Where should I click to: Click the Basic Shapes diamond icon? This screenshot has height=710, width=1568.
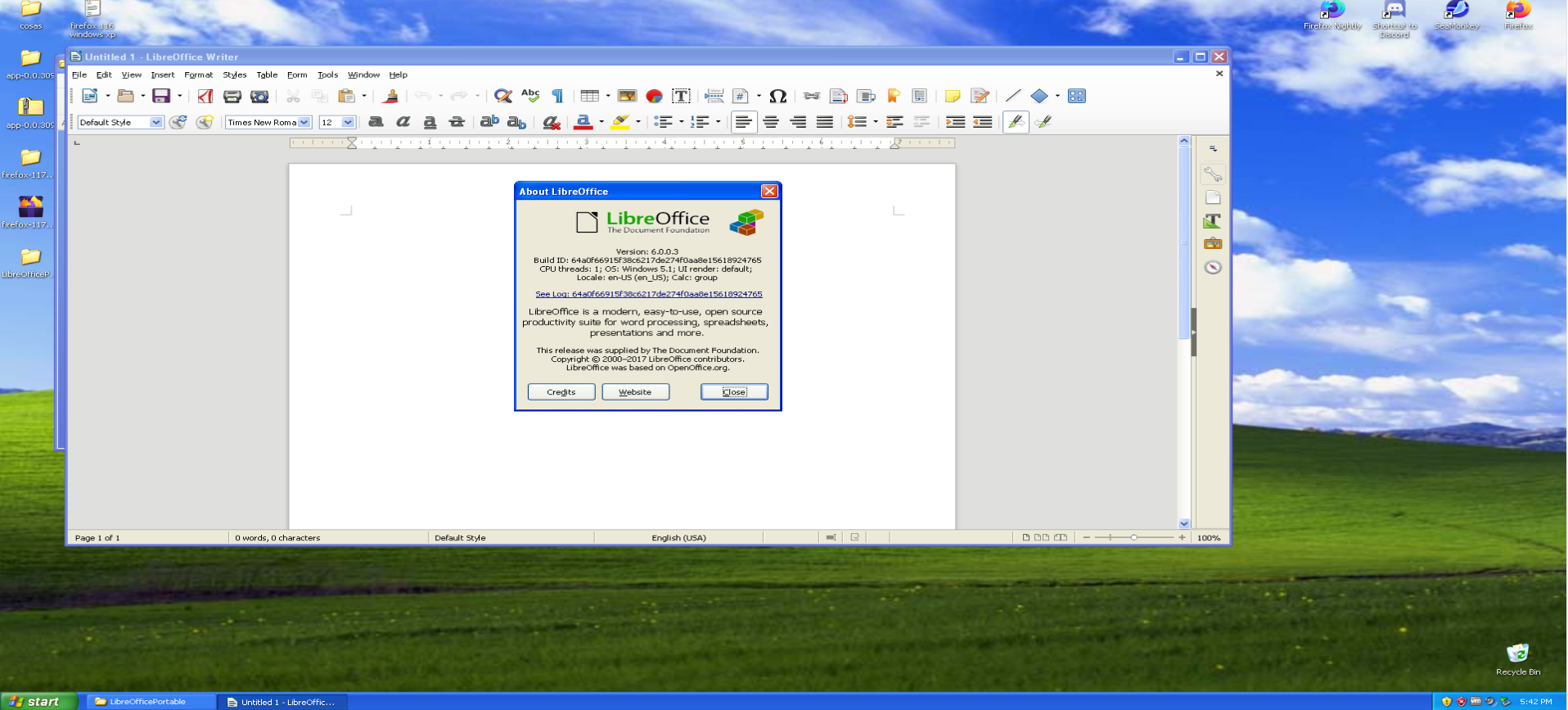1039,96
